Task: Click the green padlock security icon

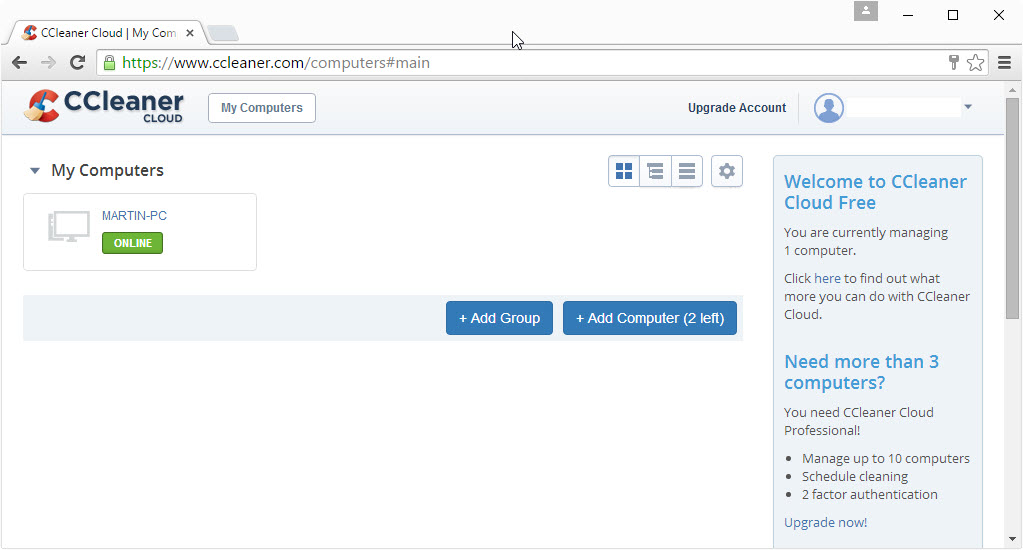Action: [x=110, y=63]
